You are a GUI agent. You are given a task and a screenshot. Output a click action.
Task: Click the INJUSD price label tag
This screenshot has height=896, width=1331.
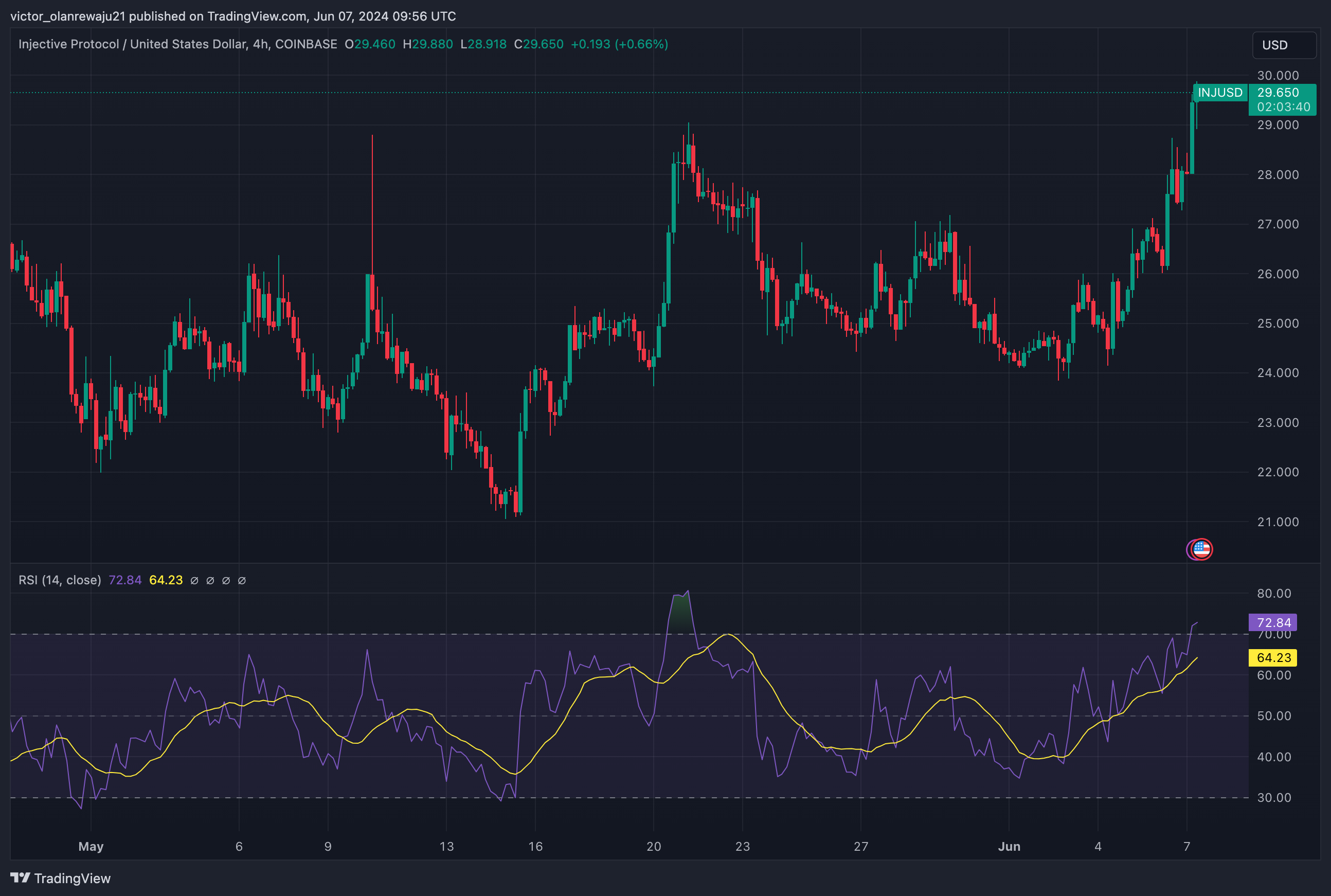coord(1219,93)
